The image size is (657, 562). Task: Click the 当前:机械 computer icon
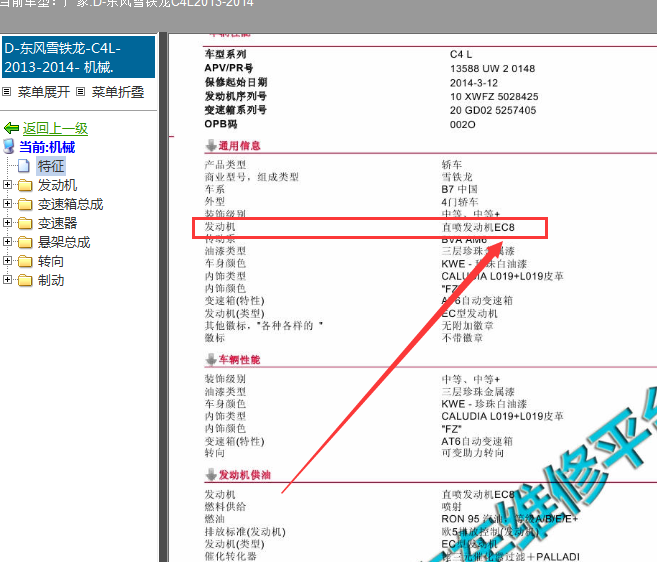click(x=8, y=147)
